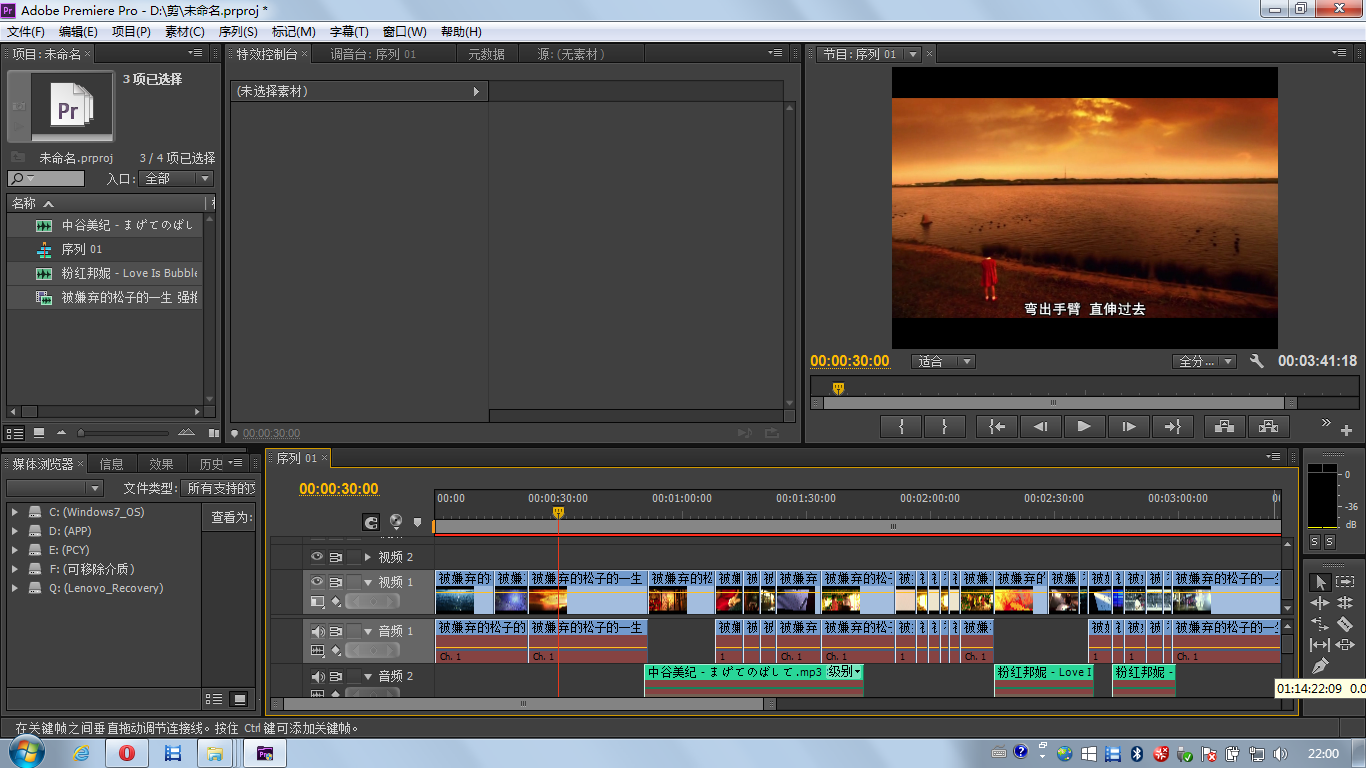Viewport: 1366px width, 768px height.
Task: Select the Ripple Edit tool
Action: (x=1319, y=603)
